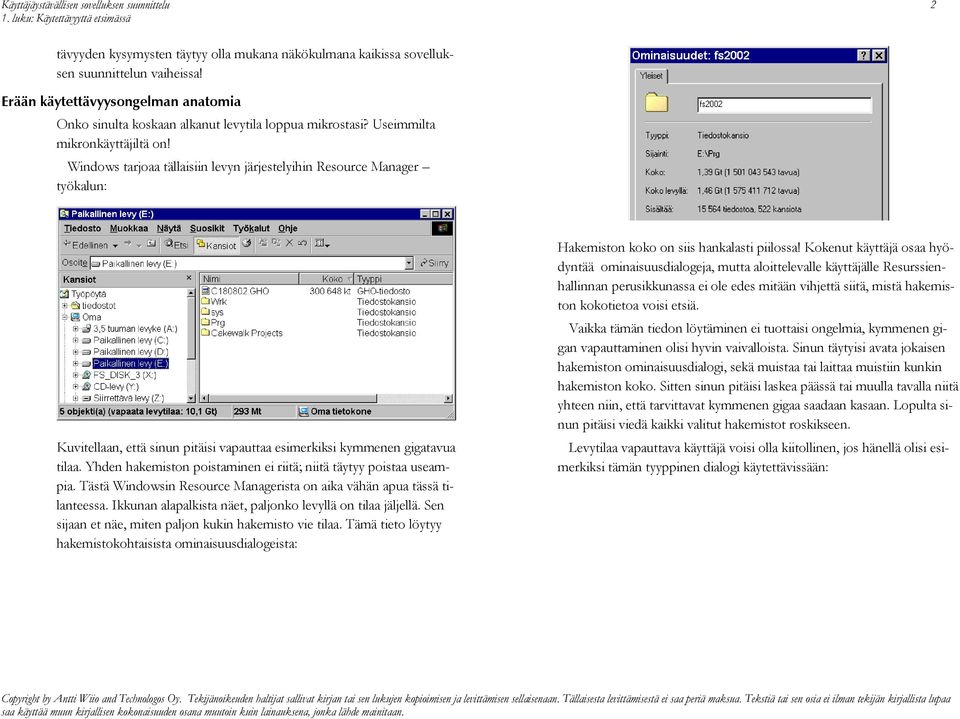Open the Tiedosto menu in Explorer window
The image size is (960, 719).
click(x=83, y=228)
